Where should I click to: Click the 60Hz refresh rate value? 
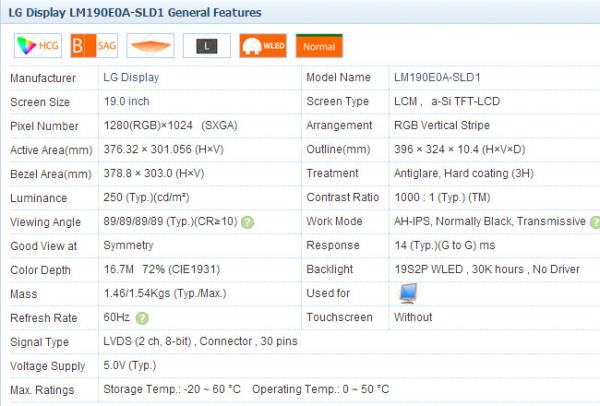116,317
